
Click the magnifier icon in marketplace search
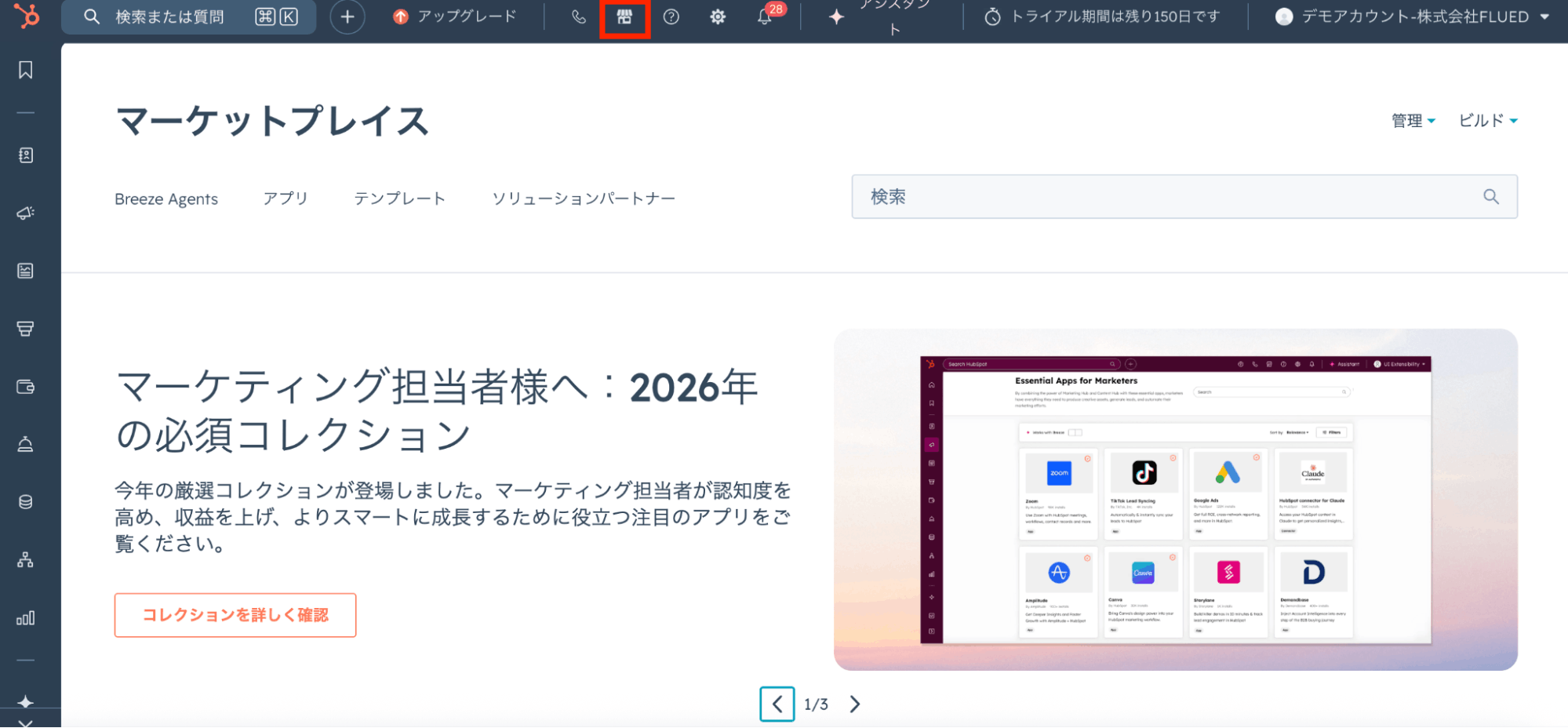(x=1491, y=197)
